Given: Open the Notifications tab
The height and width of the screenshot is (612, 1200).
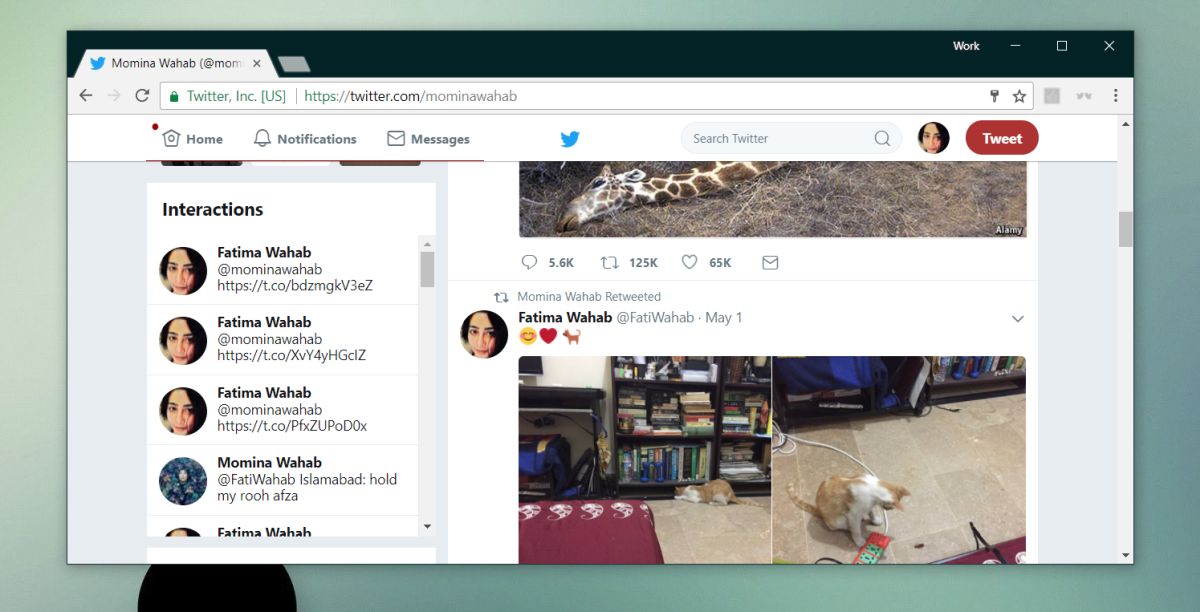Looking at the screenshot, I should click(305, 139).
